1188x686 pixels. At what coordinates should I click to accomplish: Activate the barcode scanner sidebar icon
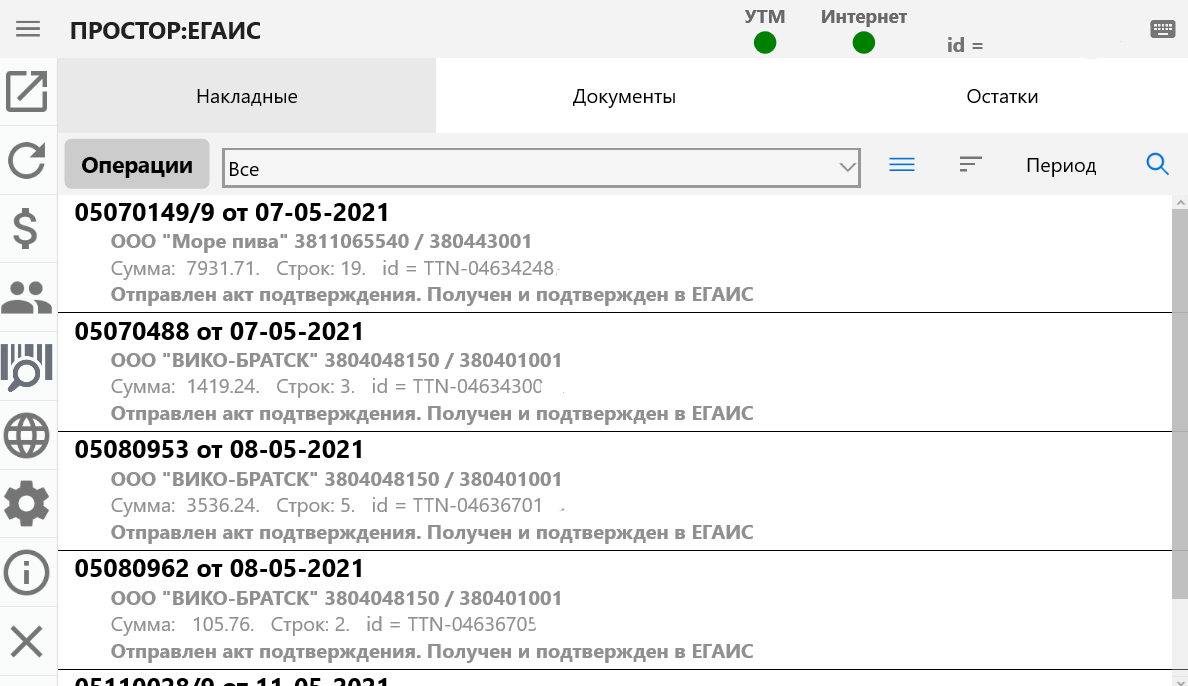pyautogui.click(x=27, y=367)
